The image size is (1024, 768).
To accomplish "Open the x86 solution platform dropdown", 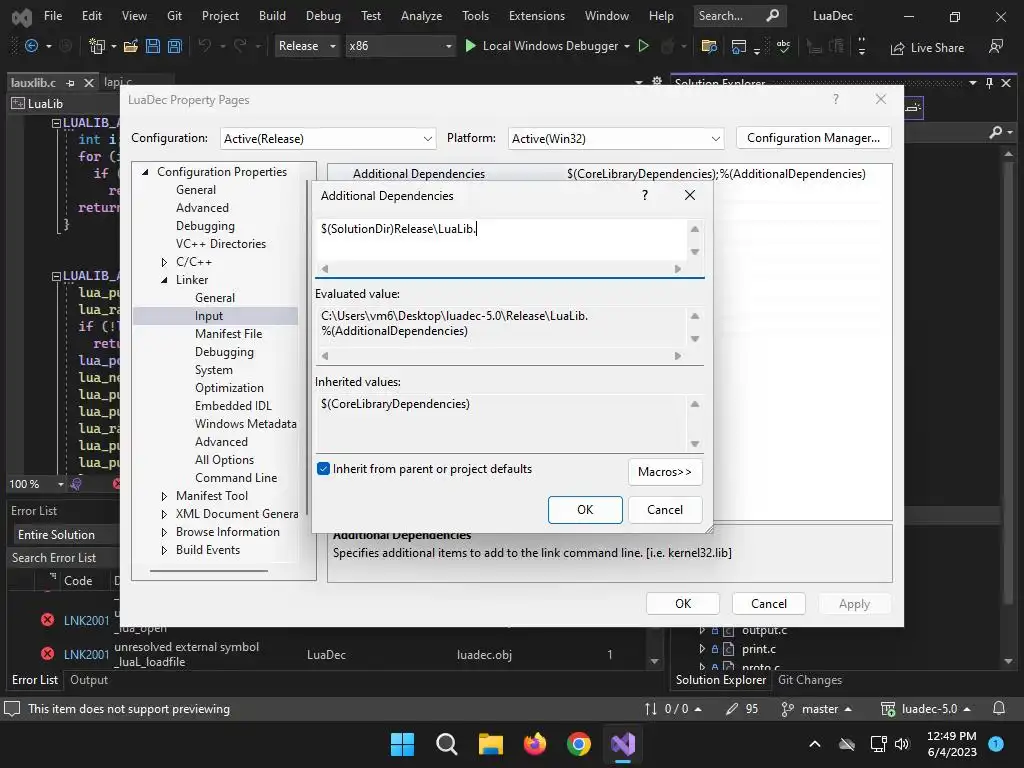I will (x=400, y=46).
